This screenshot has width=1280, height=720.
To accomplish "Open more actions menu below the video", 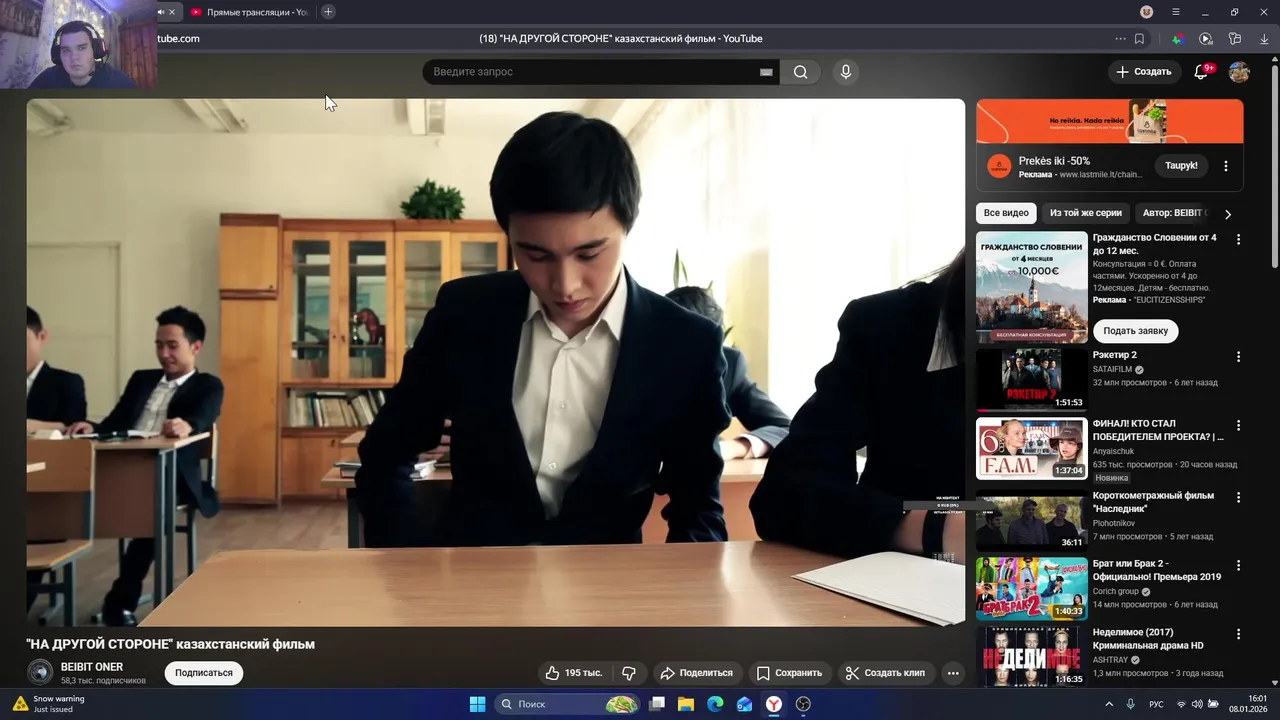I will tap(953, 673).
